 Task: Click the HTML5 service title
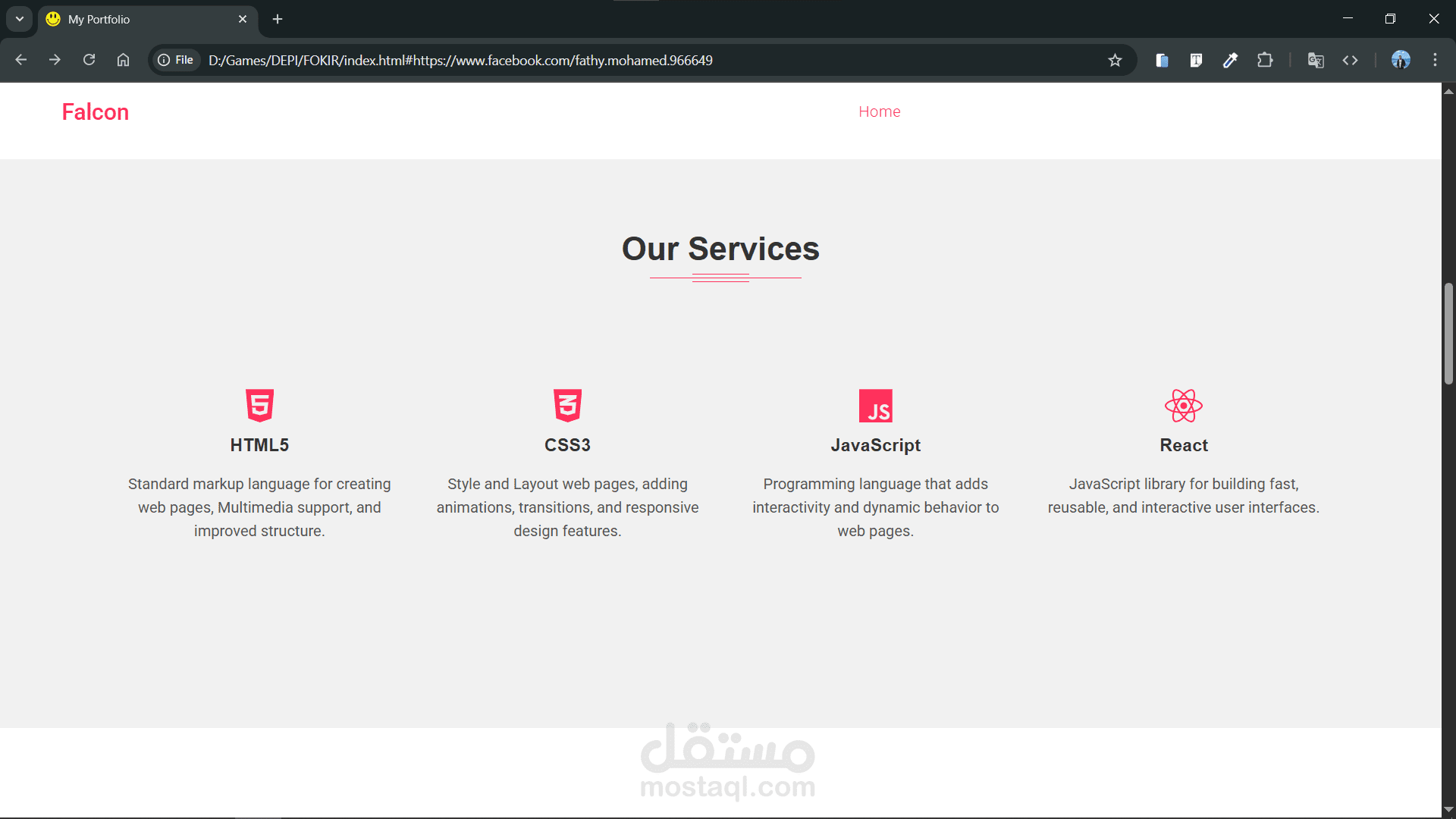259,445
